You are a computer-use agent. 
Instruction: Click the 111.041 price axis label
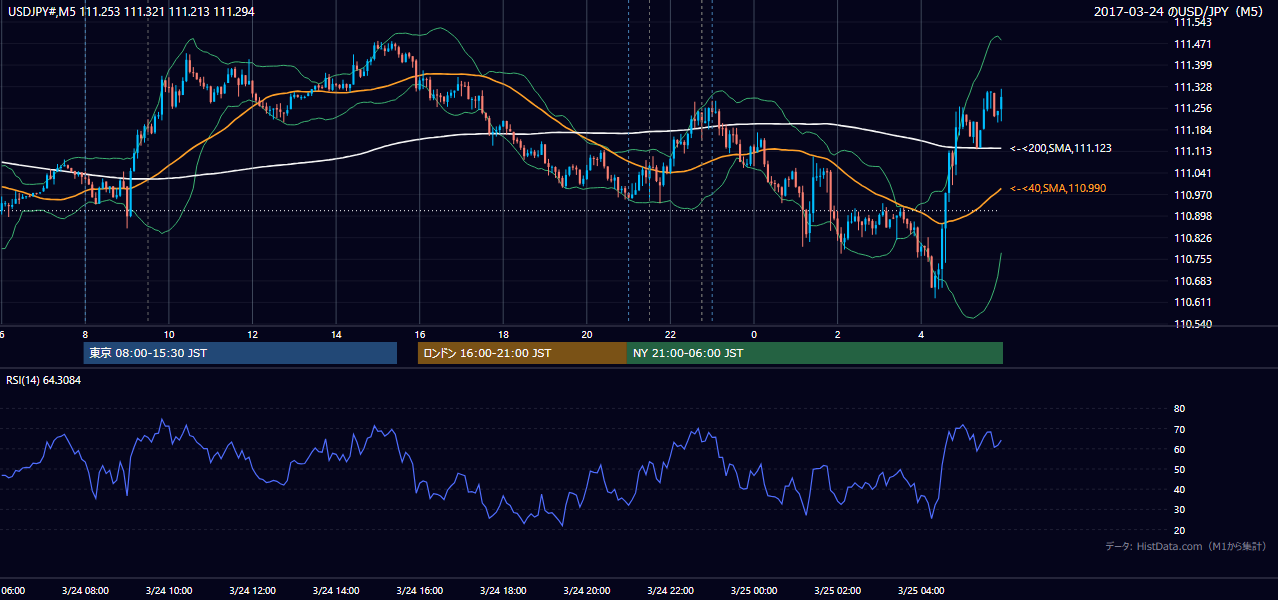tap(1194, 173)
